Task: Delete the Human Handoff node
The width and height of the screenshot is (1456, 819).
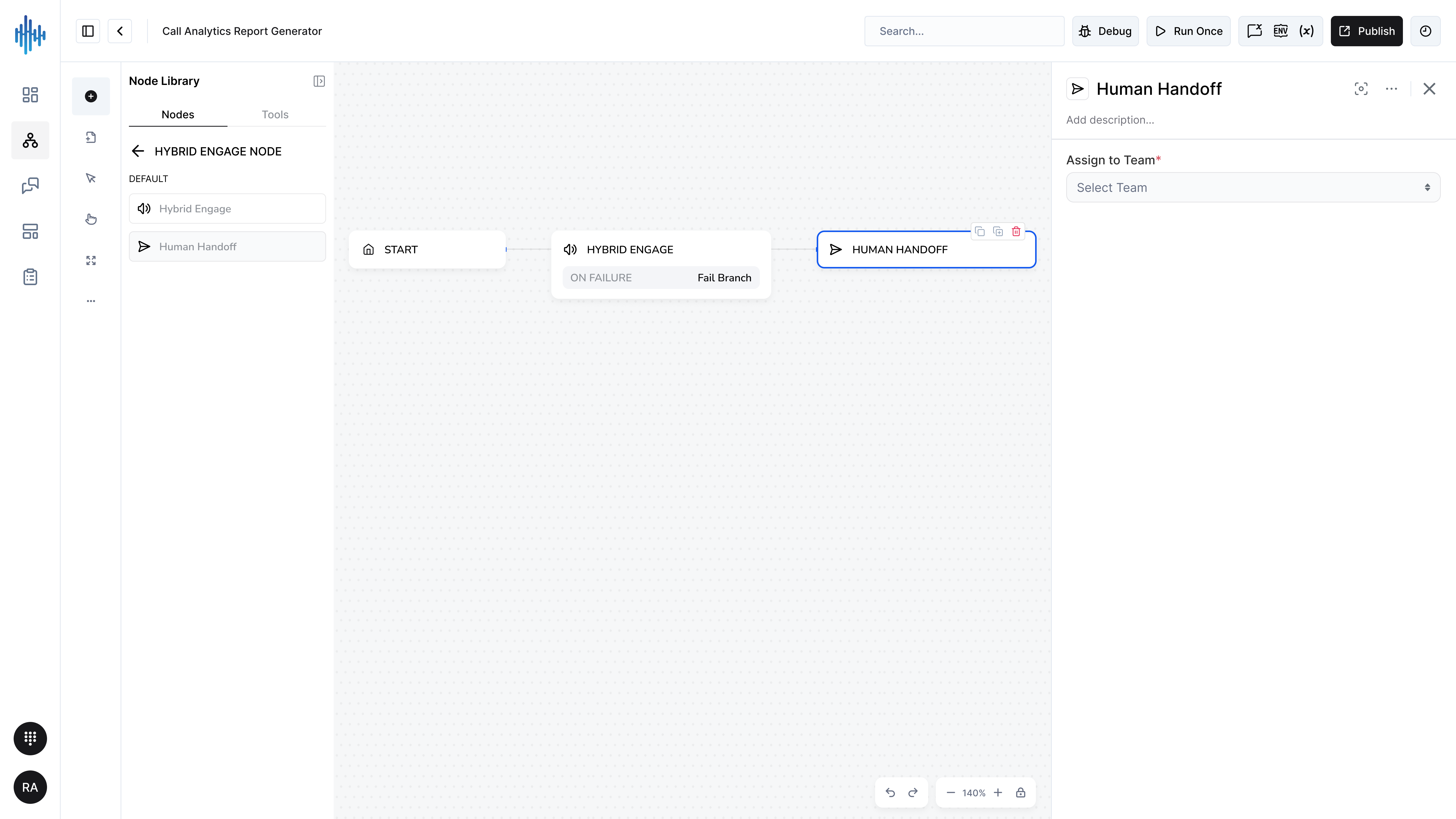Action: tap(1016, 232)
